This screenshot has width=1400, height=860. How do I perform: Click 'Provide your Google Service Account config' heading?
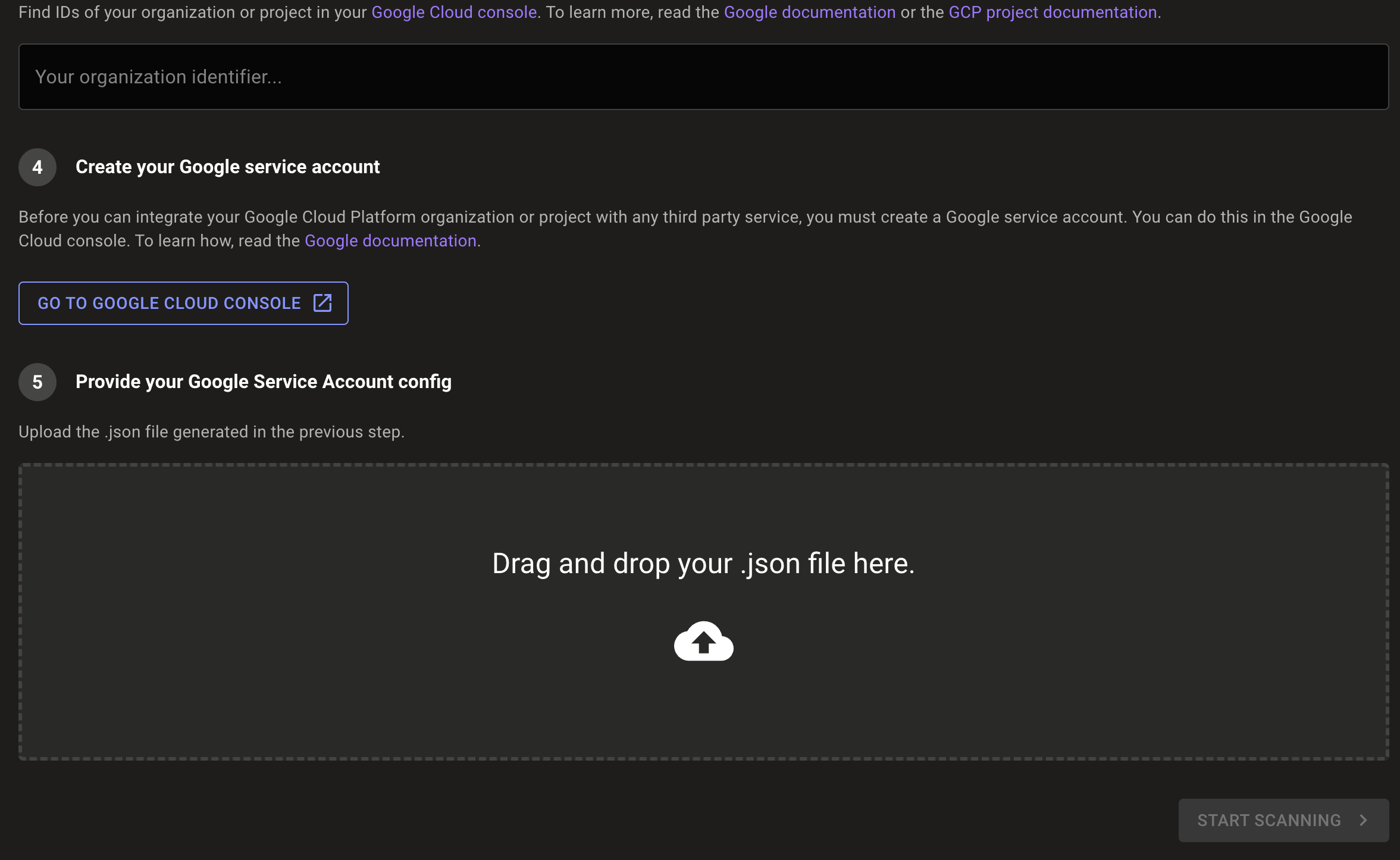pyautogui.click(x=263, y=382)
